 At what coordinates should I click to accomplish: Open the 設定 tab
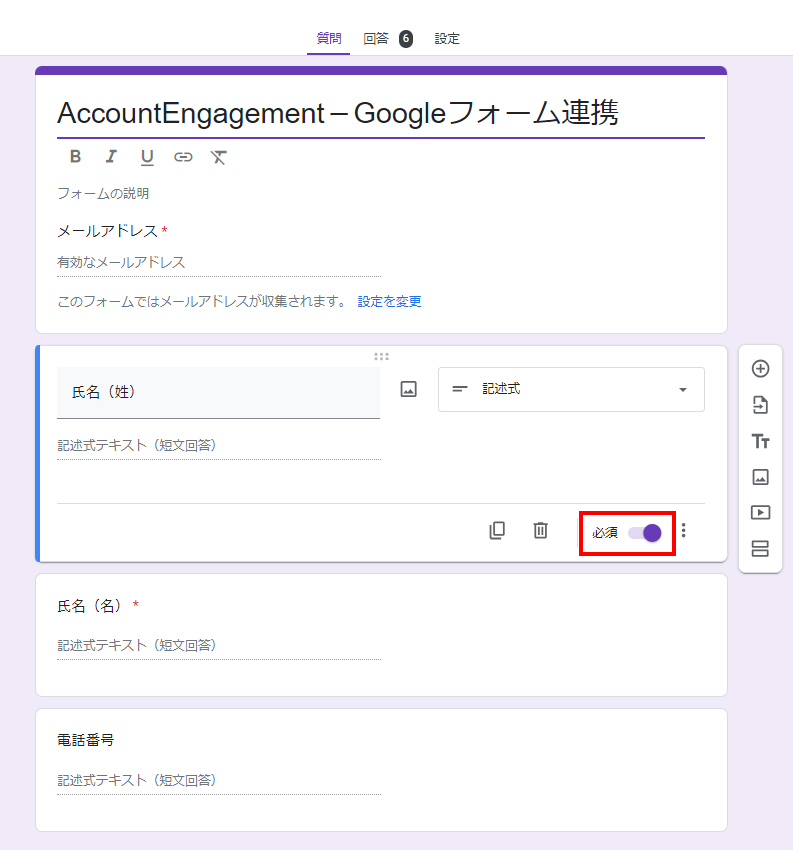tap(447, 38)
